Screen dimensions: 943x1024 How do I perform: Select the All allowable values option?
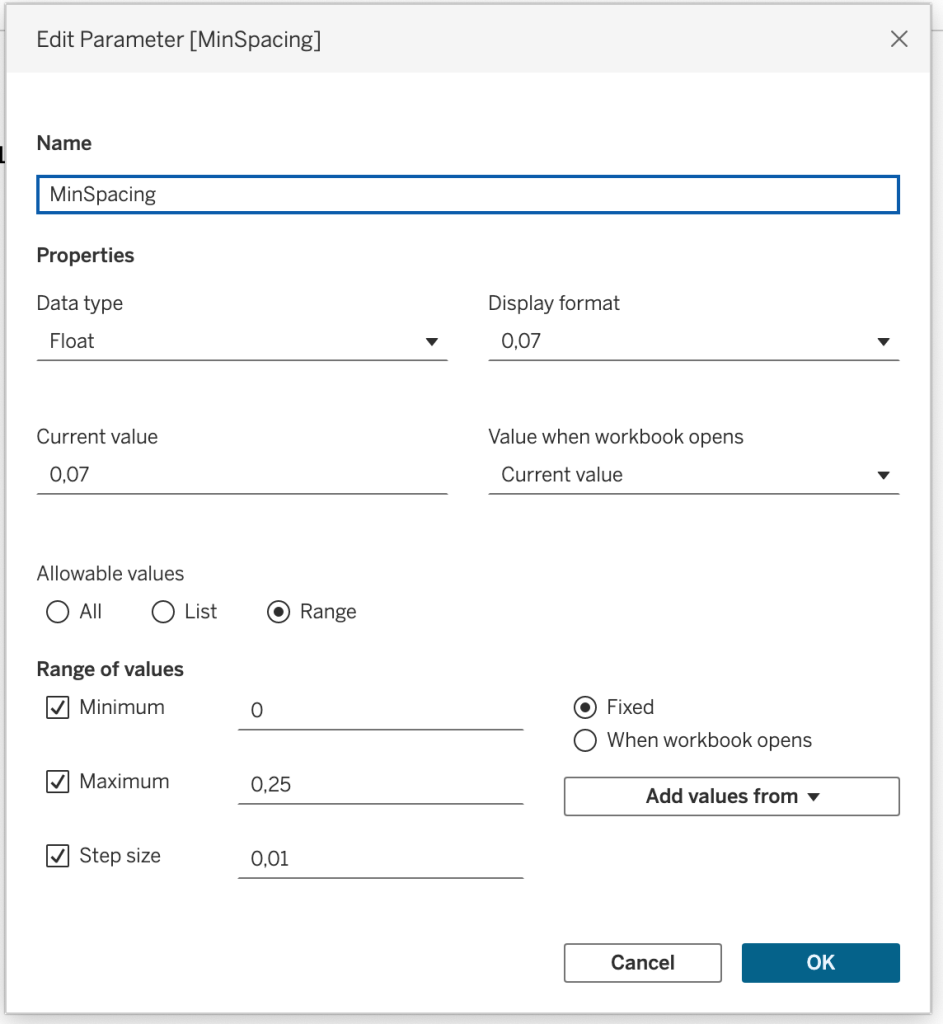(x=58, y=612)
